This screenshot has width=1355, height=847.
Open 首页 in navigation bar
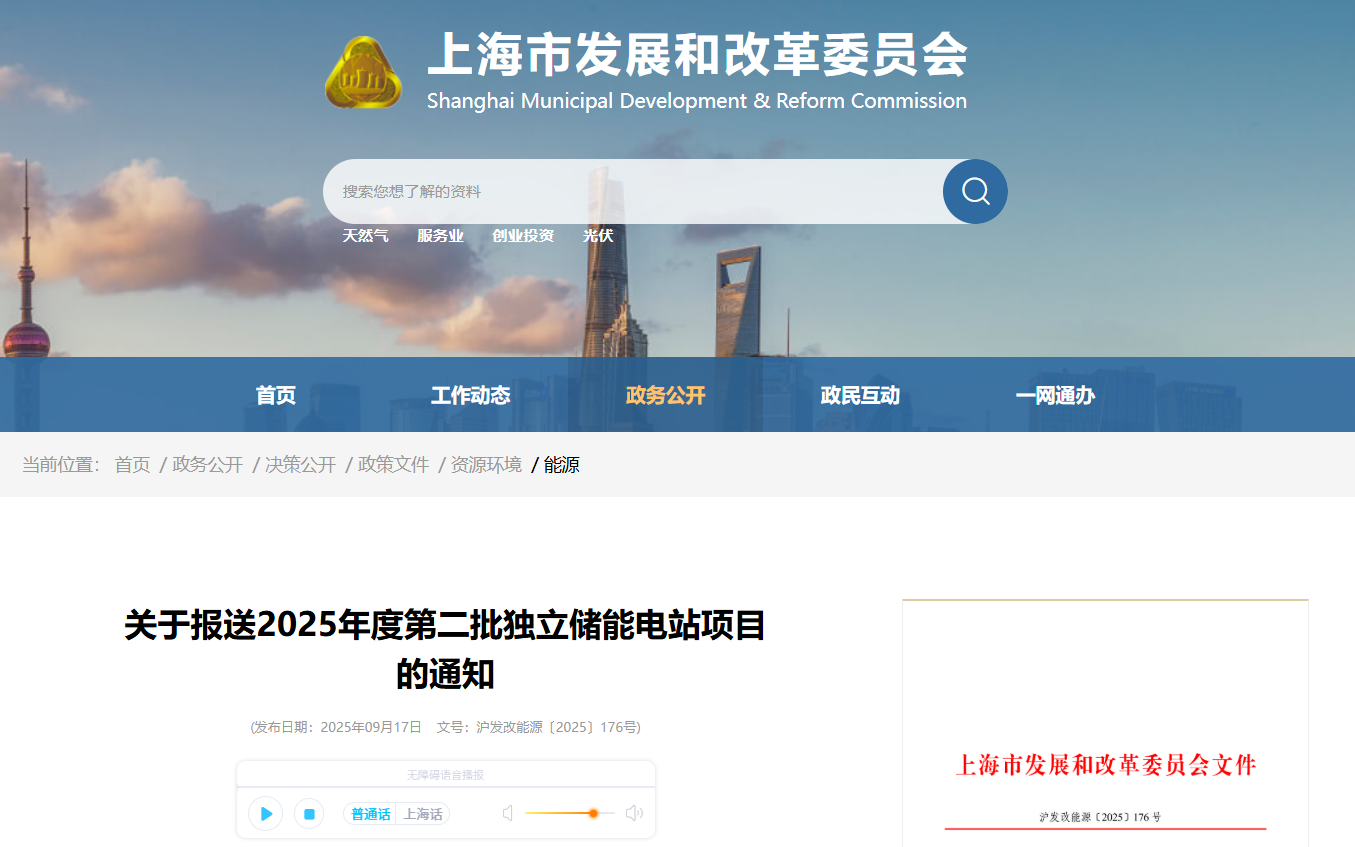click(x=276, y=395)
